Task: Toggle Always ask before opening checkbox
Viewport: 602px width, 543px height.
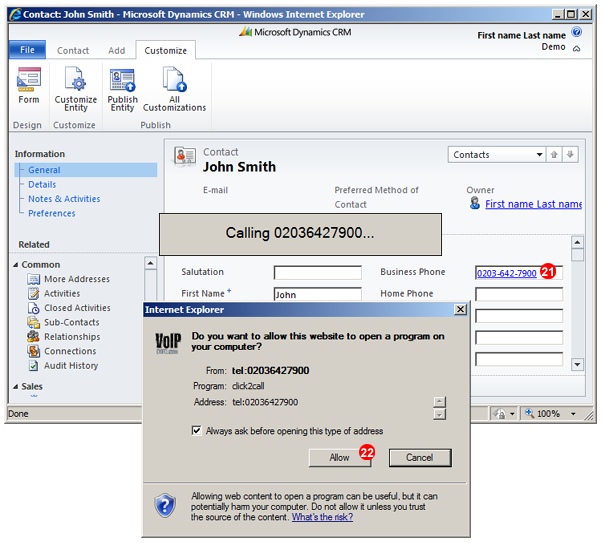Action: click(196, 431)
